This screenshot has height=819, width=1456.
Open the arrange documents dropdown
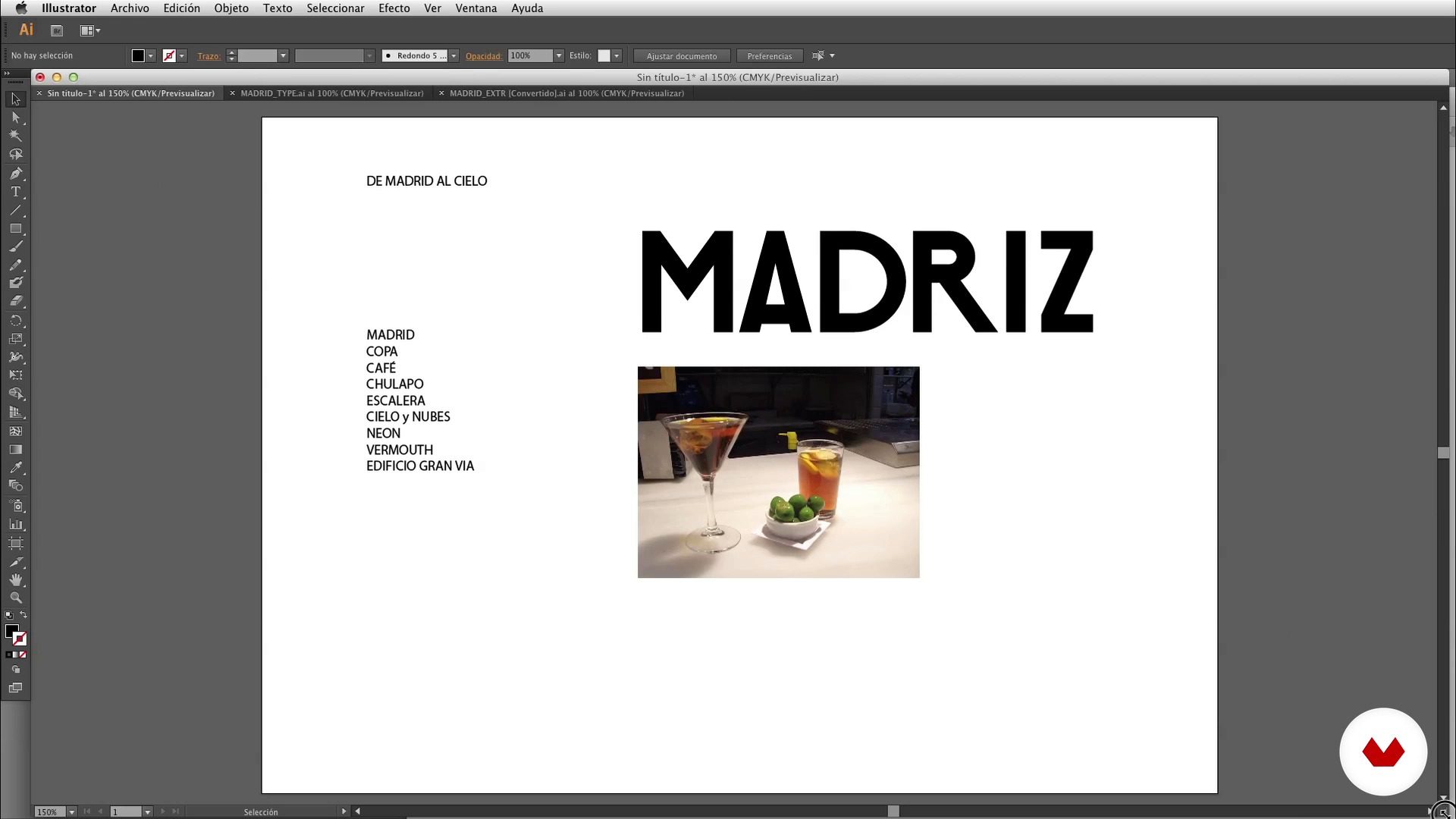pyautogui.click(x=90, y=31)
